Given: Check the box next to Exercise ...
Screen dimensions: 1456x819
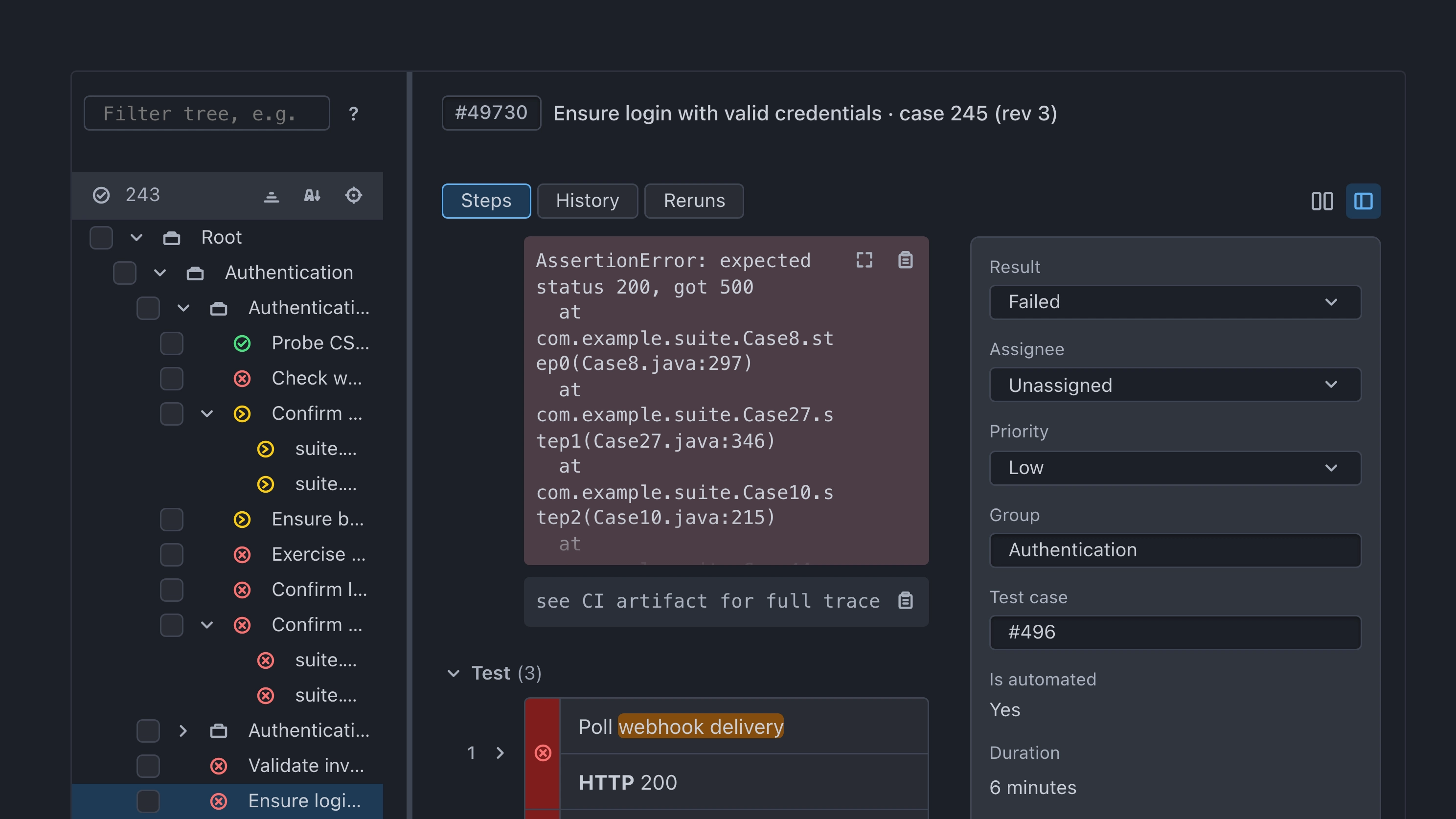Looking at the screenshot, I should 171,554.
